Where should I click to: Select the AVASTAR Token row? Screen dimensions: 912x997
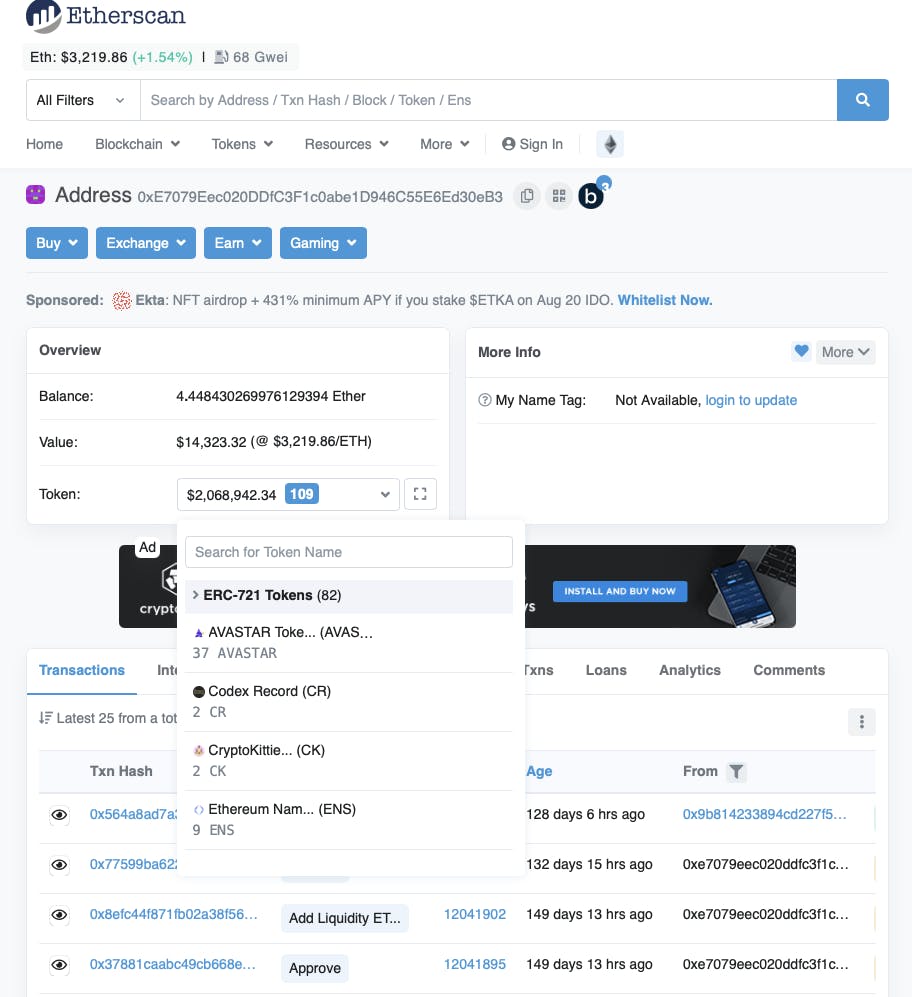coord(349,643)
